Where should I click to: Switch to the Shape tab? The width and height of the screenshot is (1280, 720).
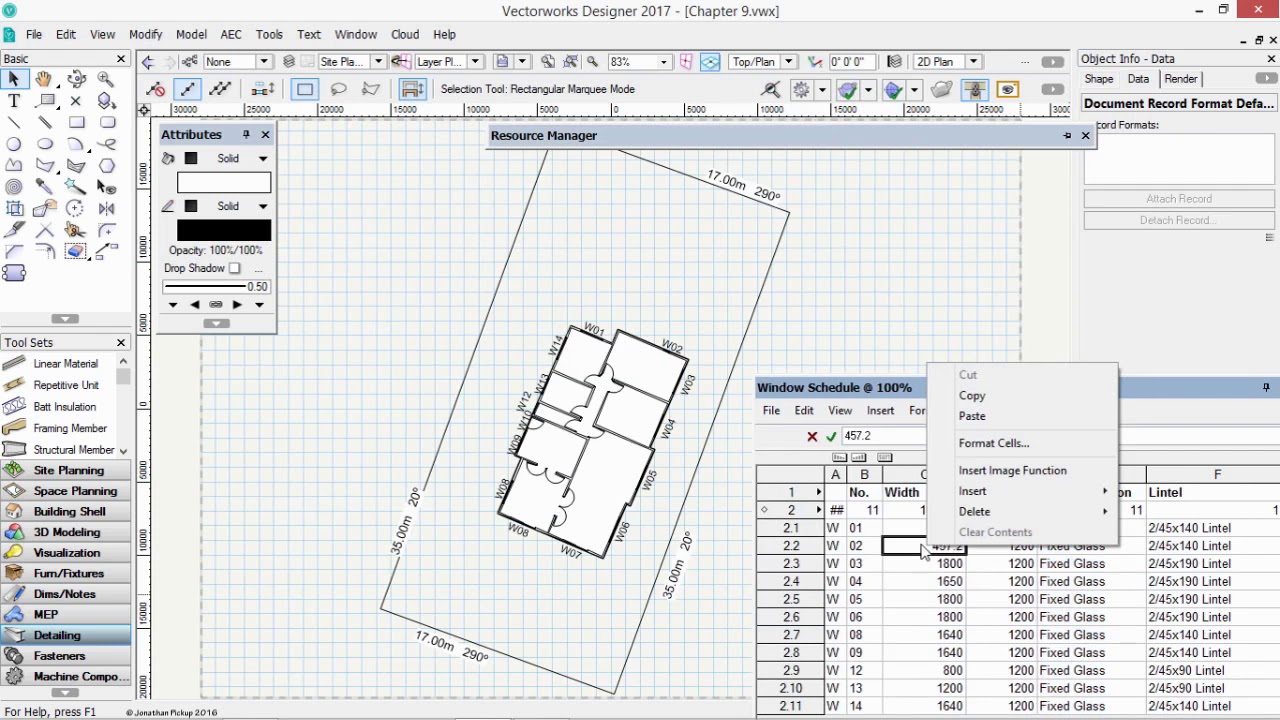pos(1099,79)
